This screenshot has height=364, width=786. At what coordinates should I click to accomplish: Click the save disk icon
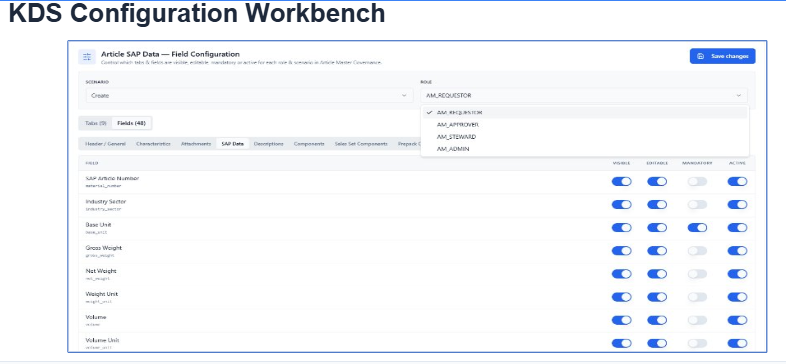(x=701, y=56)
